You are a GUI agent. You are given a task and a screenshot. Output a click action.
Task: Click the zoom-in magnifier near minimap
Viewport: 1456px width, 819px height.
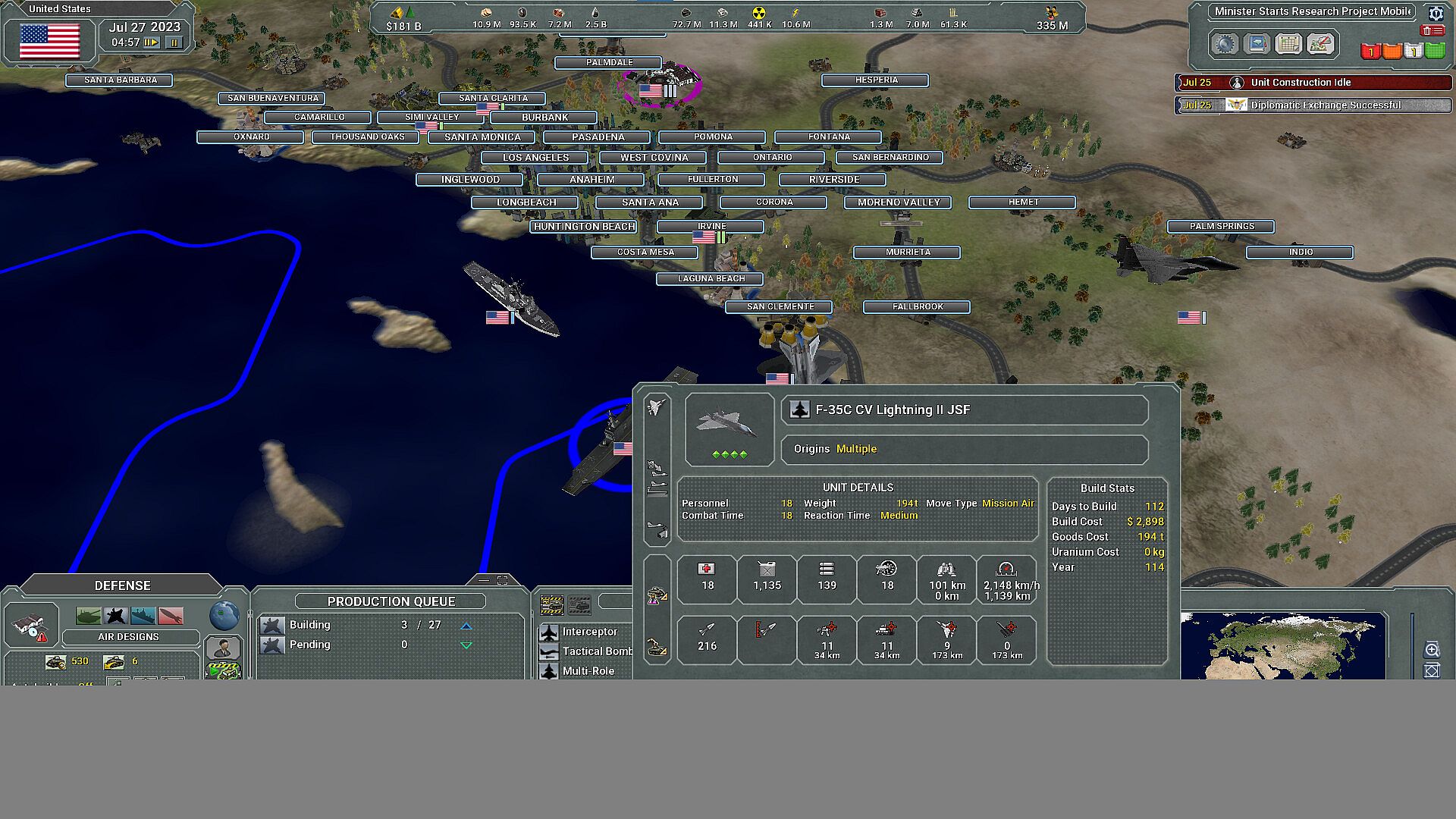coord(1432,649)
